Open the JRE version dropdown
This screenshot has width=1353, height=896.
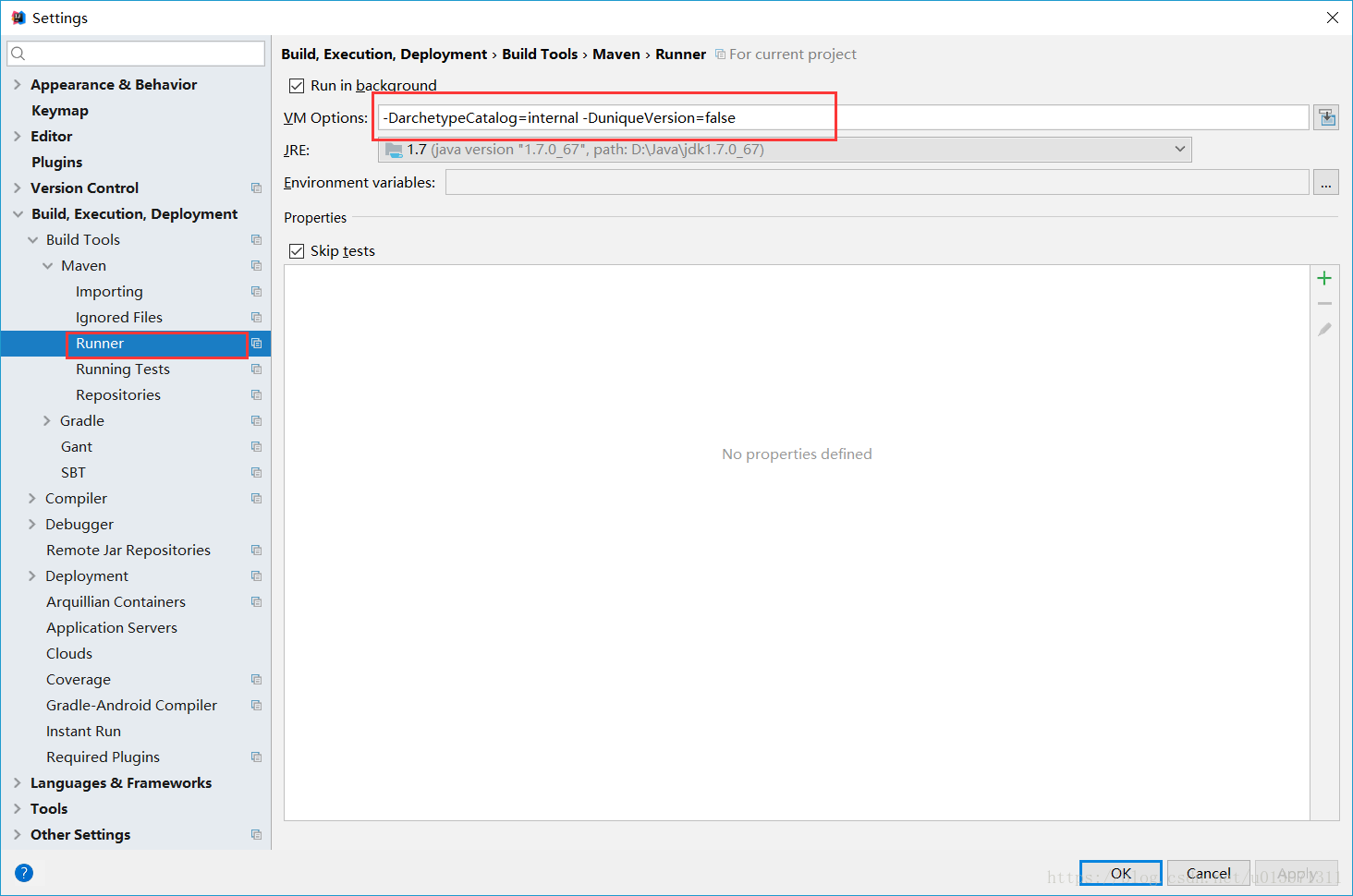1179,149
